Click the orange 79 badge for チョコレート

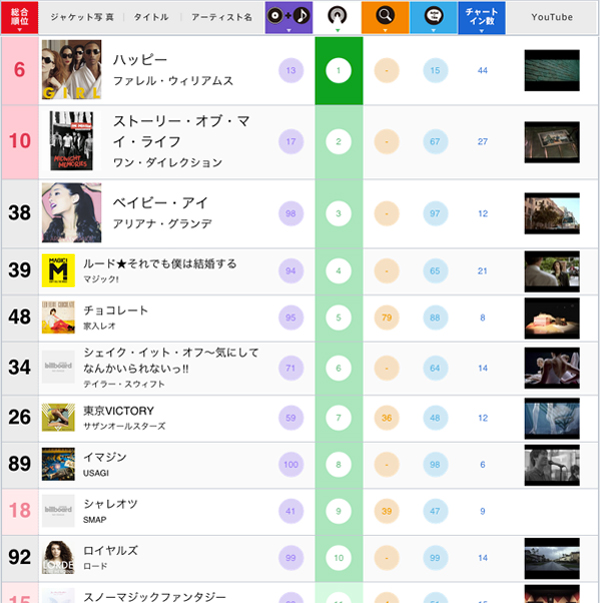385,318
